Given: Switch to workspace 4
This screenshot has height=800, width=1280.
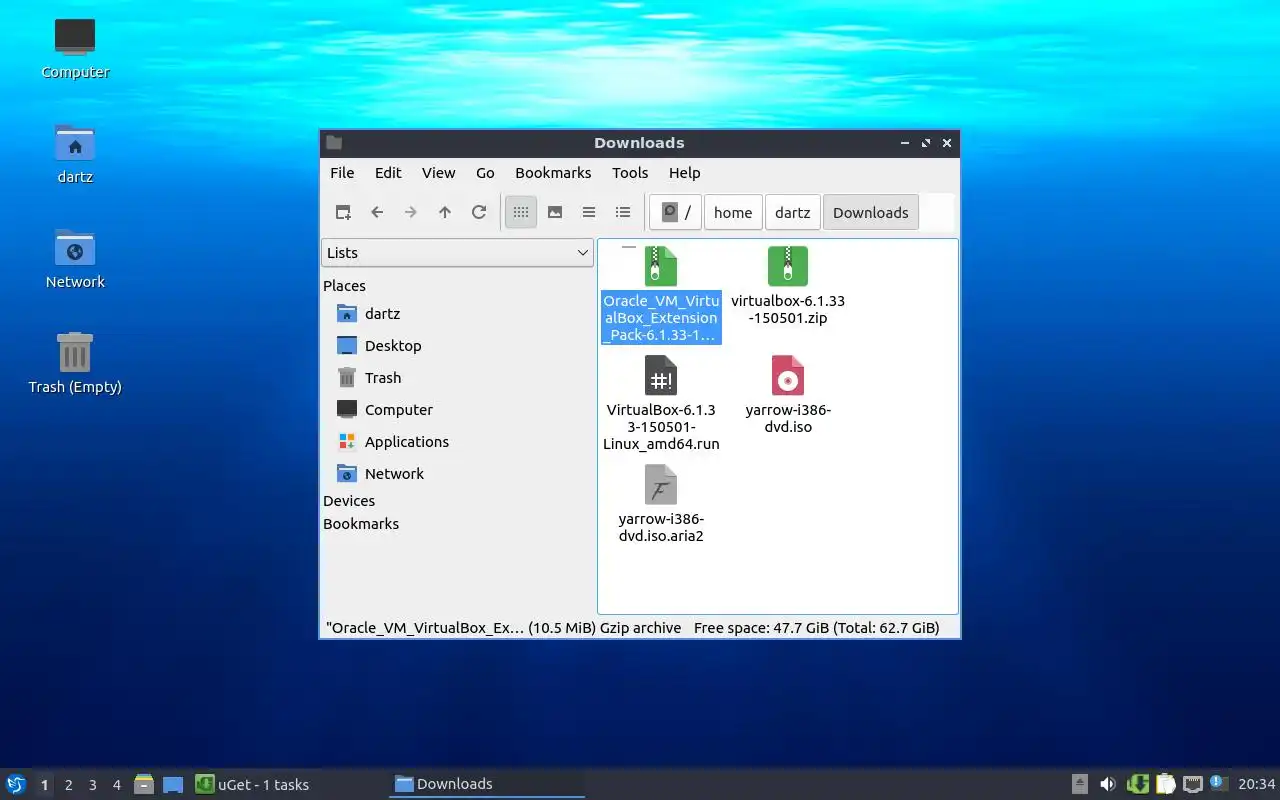Looking at the screenshot, I should pyautogui.click(x=116, y=785).
